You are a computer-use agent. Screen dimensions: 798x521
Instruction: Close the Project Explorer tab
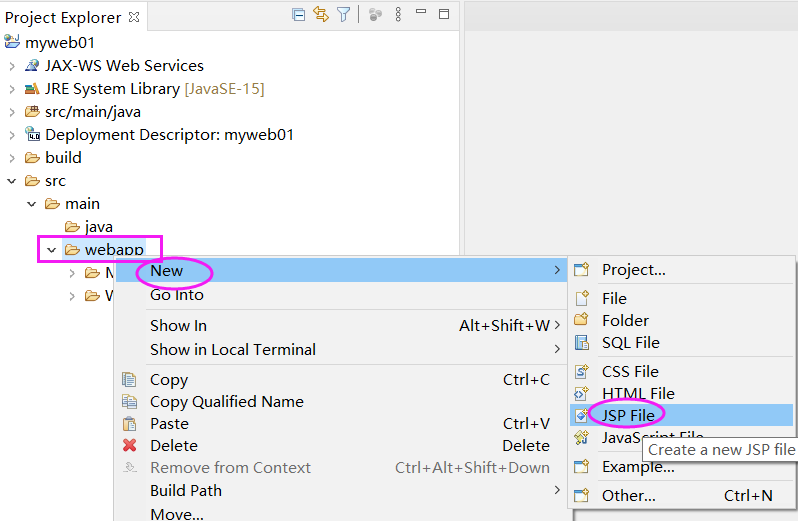pos(134,17)
